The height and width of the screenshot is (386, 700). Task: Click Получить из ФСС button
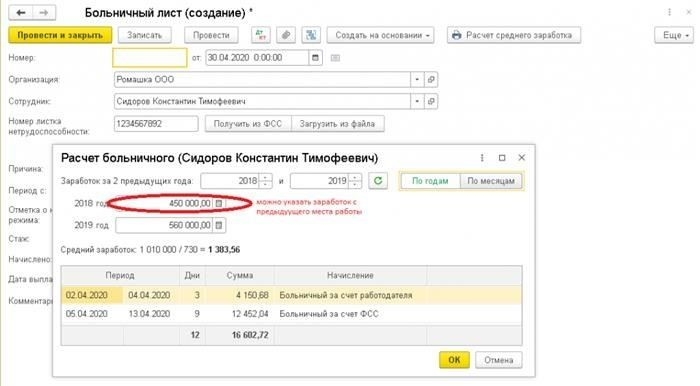(248, 124)
